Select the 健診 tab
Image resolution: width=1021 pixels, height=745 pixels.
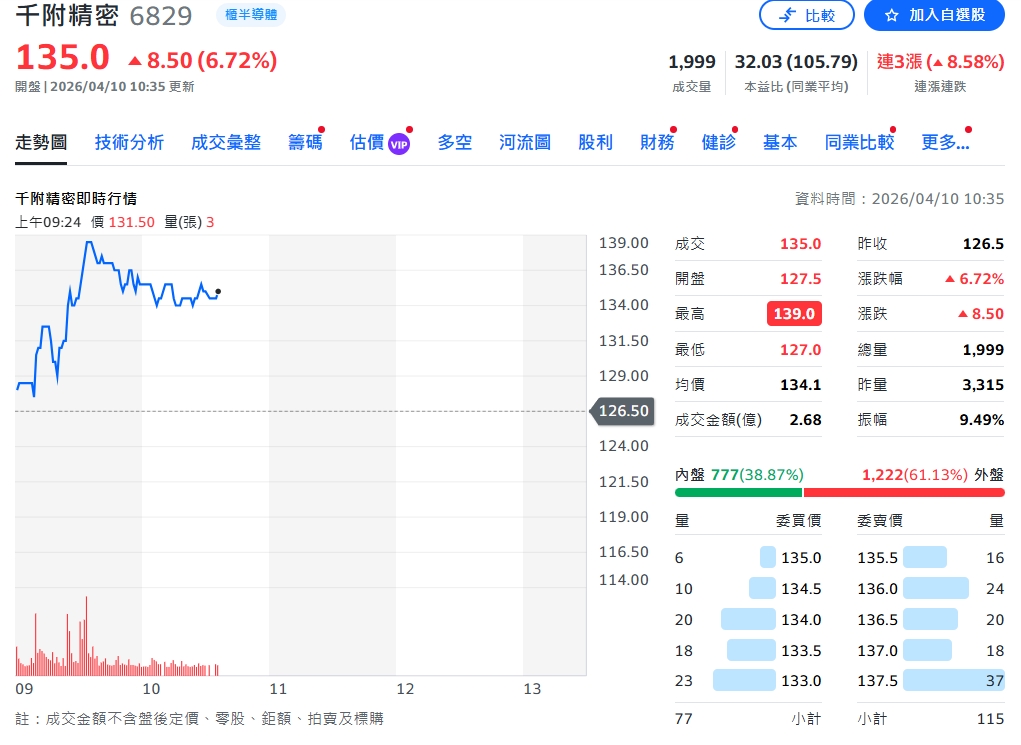click(x=720, y=142)
